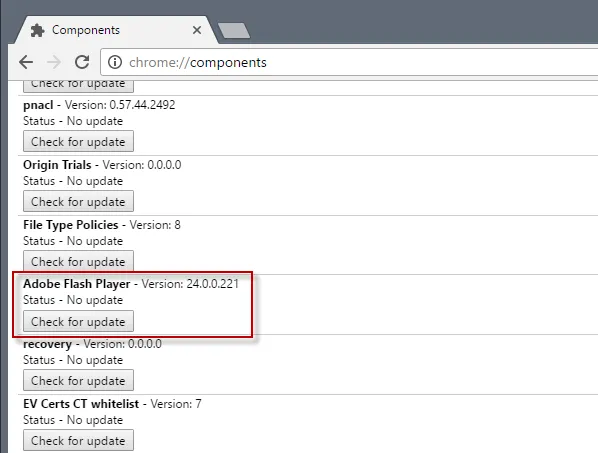Check for update for EV Certs CT whitelist
The height and width of the screenshot is (453, 598).
point(78,440)
